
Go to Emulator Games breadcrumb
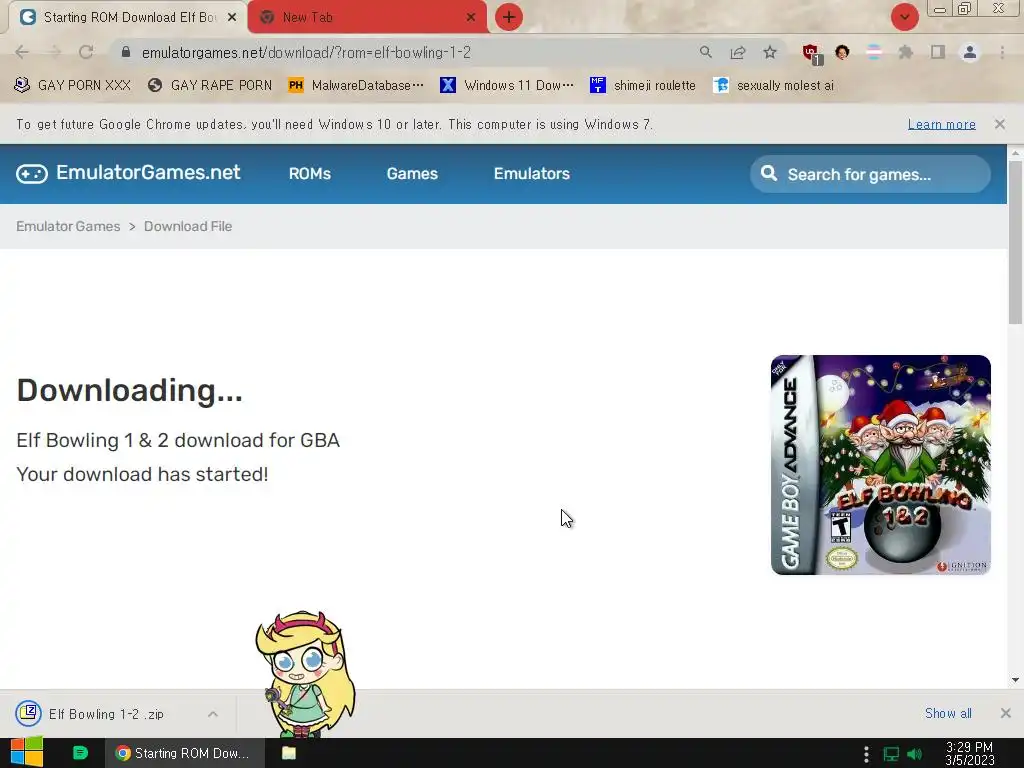pos(68,226)
